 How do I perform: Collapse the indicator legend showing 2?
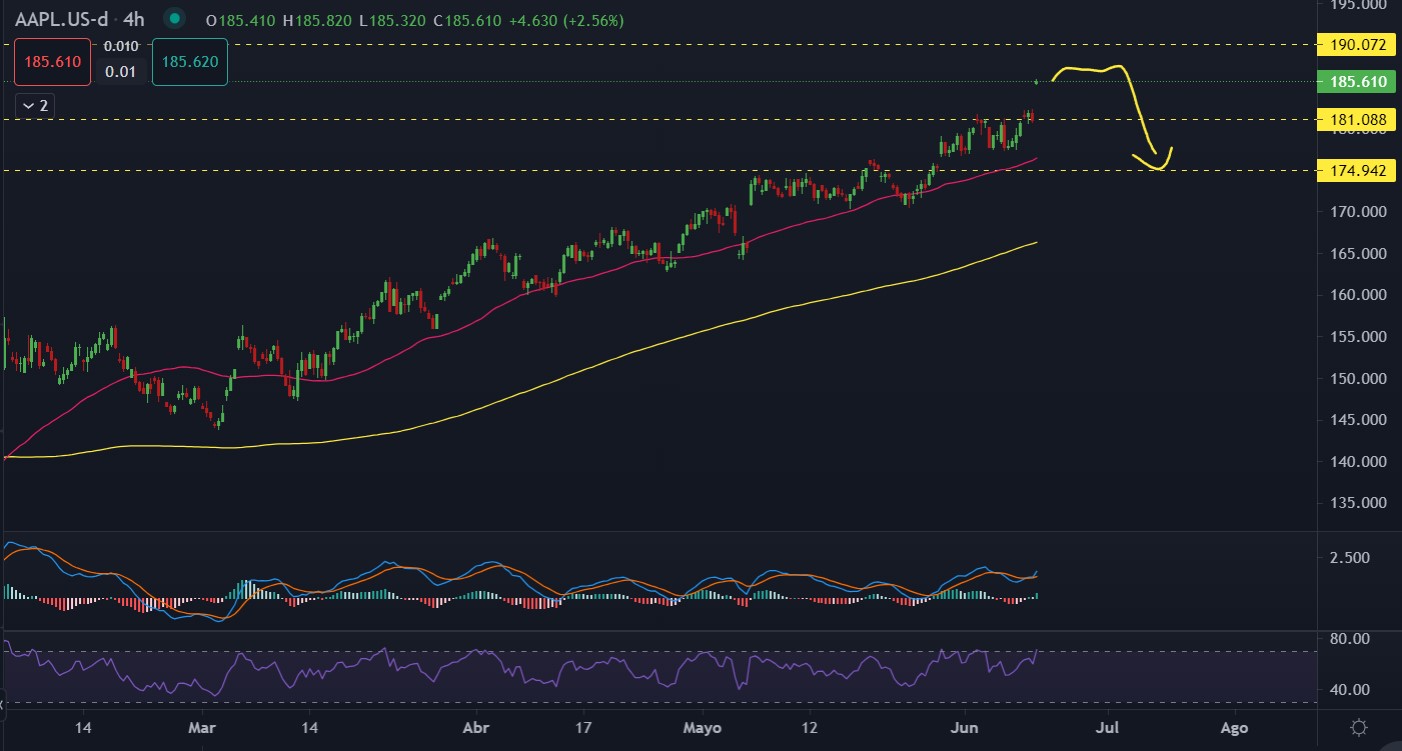pos(35,105)
